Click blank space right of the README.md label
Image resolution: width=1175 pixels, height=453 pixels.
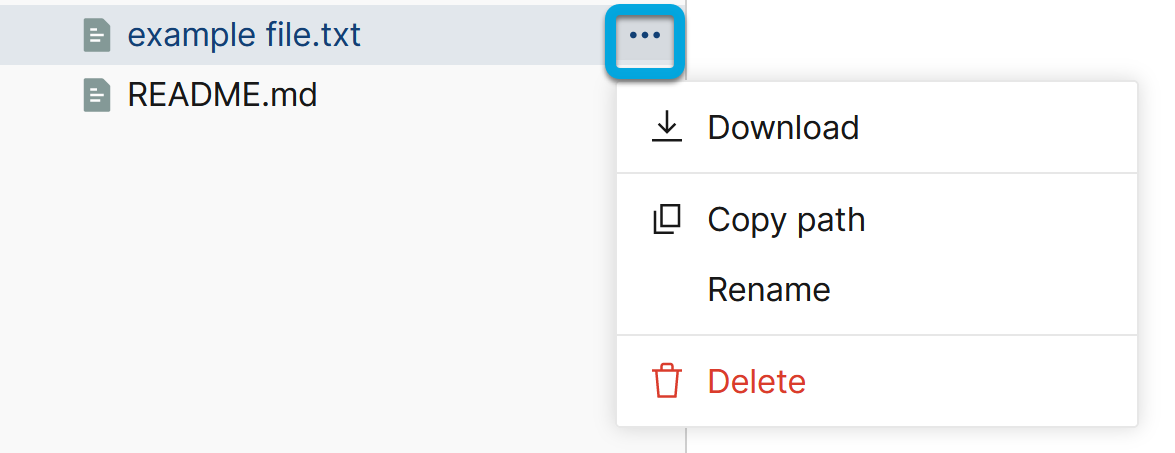[460, 96]
